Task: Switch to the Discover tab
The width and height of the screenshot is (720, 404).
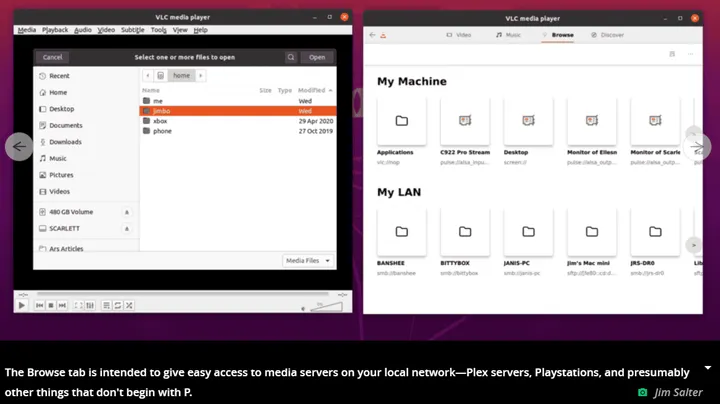Action: pyautogui.click(x=607, y=35)
